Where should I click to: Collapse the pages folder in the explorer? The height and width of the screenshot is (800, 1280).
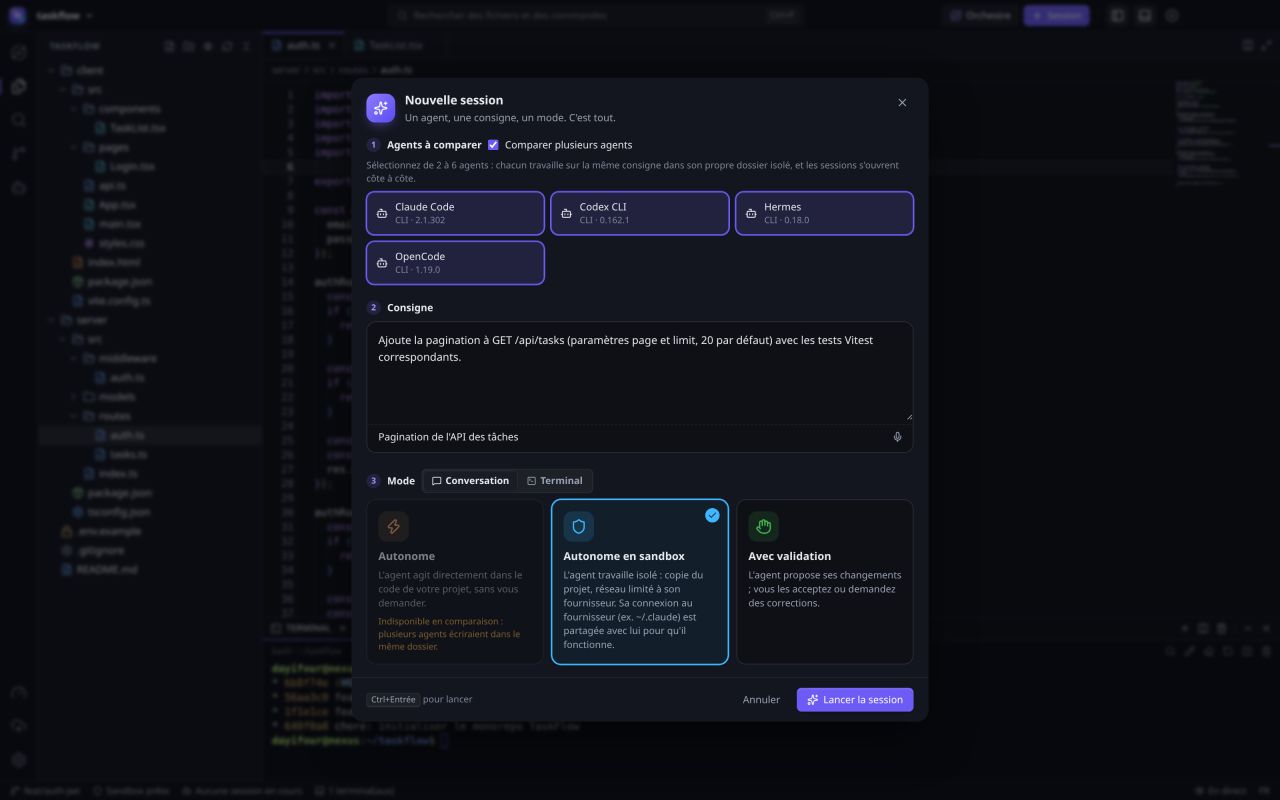coord(113,147)
